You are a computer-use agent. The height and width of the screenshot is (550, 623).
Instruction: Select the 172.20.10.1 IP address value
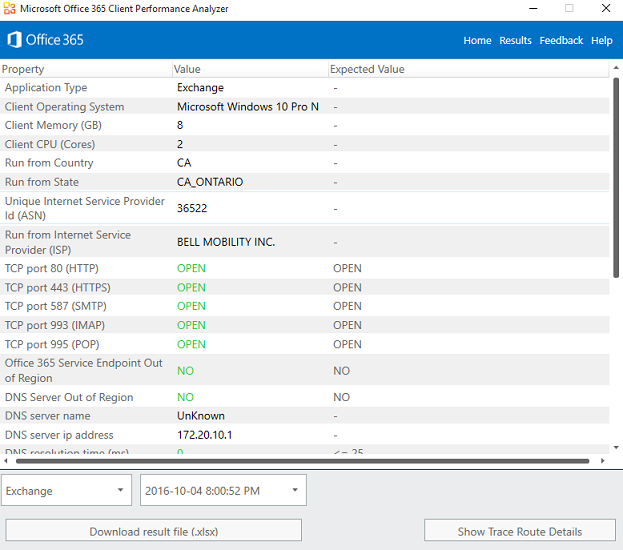click(x=204, y=435)
